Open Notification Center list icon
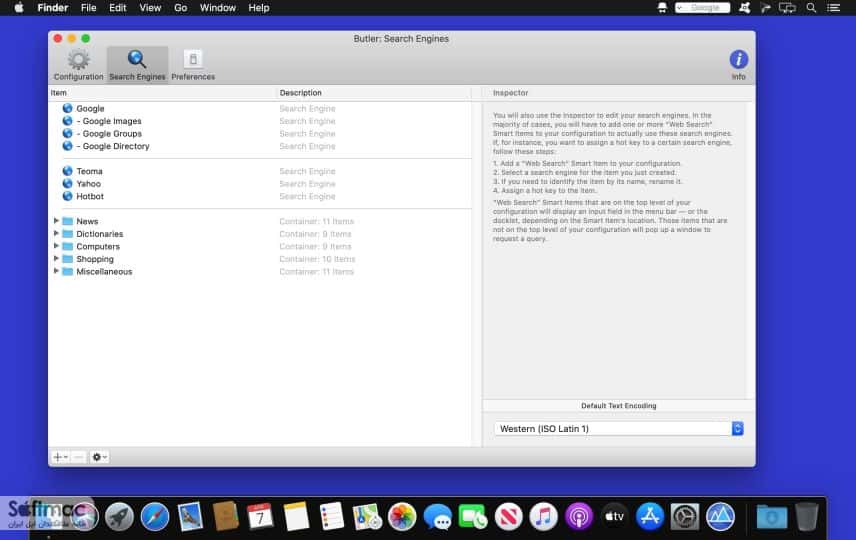The width and height of the screenshot is (856, 540). 834,8
